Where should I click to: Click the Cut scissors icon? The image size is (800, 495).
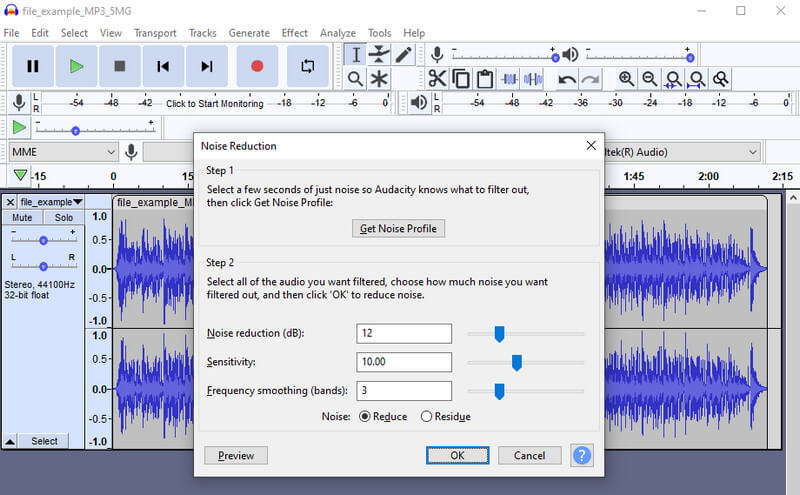437,79
